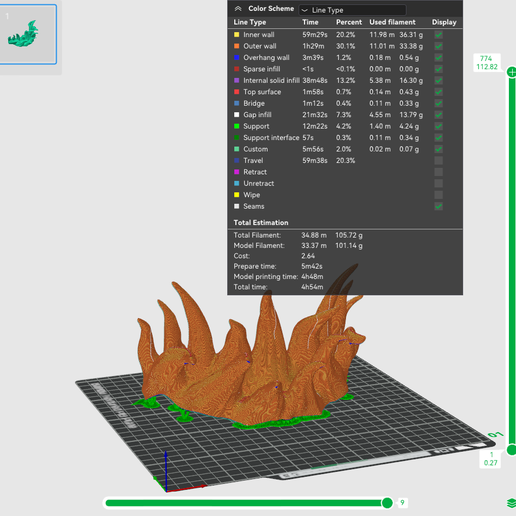Click the Display column header
The width and height of the screenshot is (516, 516).
(444, 22)
